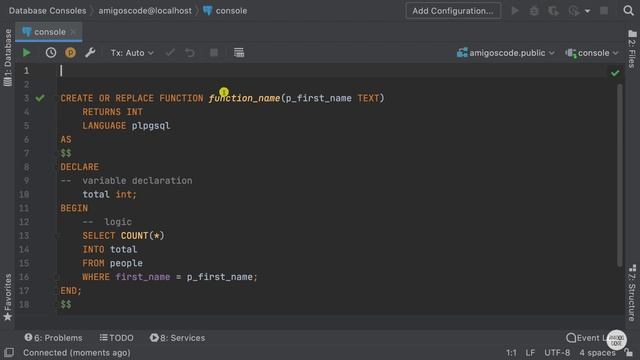This screenshot has width=640, height=360.
Task: Click the END; statement
Action: coord(71,291)
